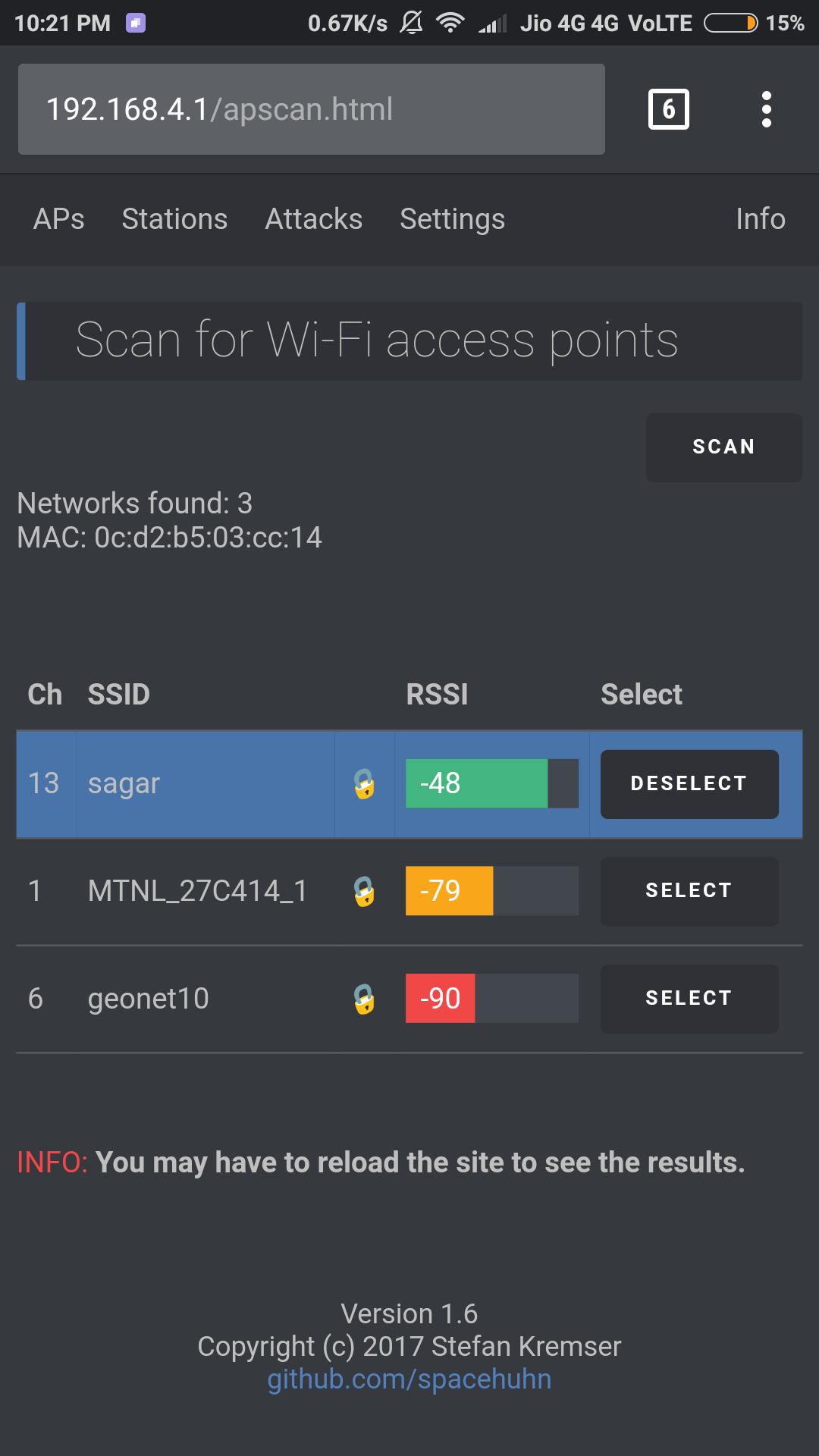The image size is (819, 1456).
Task: Tap the lock icon next to sagar
Action: tap(364, 784)
